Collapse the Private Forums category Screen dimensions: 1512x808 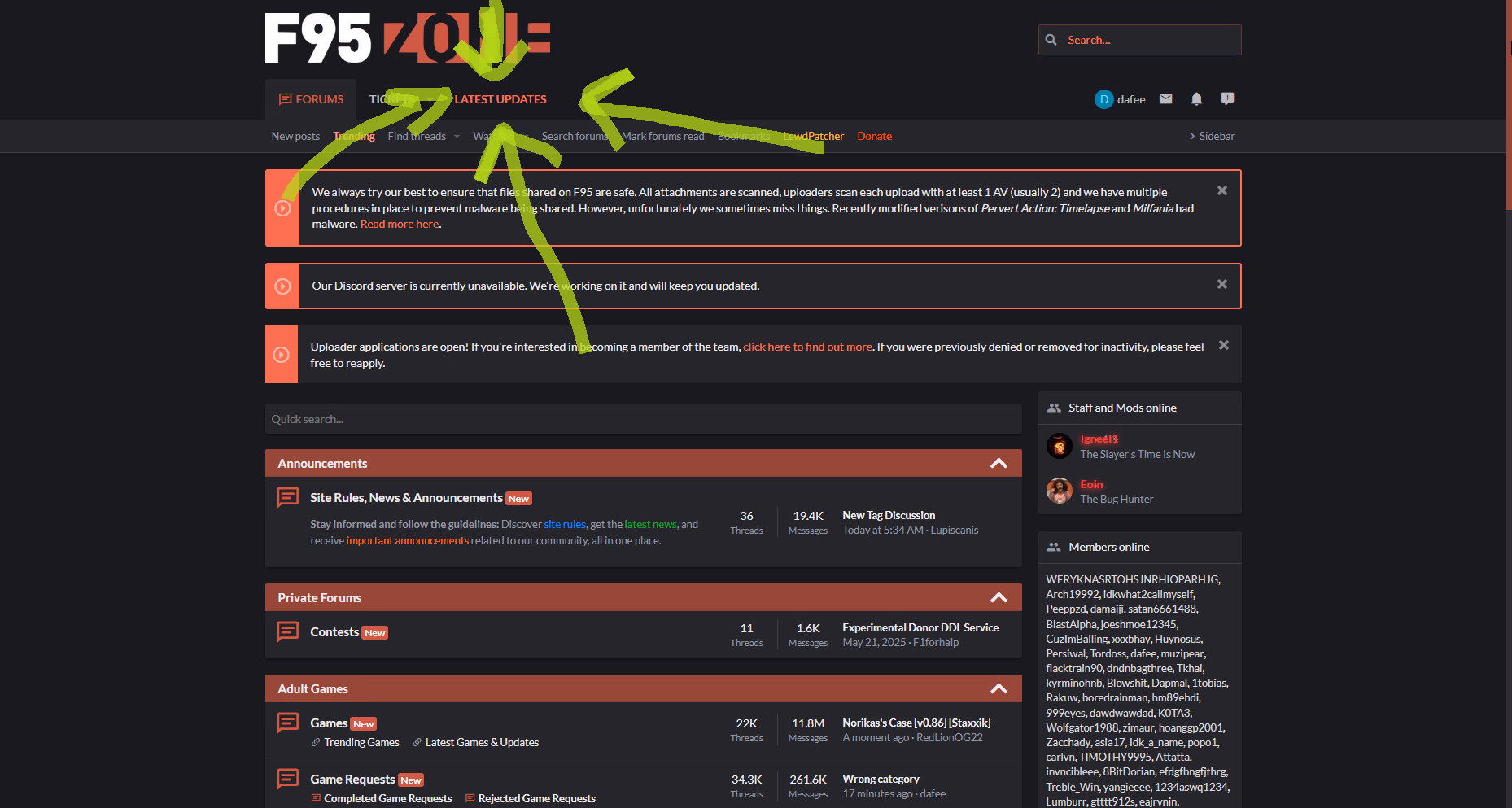pos(999,597)
